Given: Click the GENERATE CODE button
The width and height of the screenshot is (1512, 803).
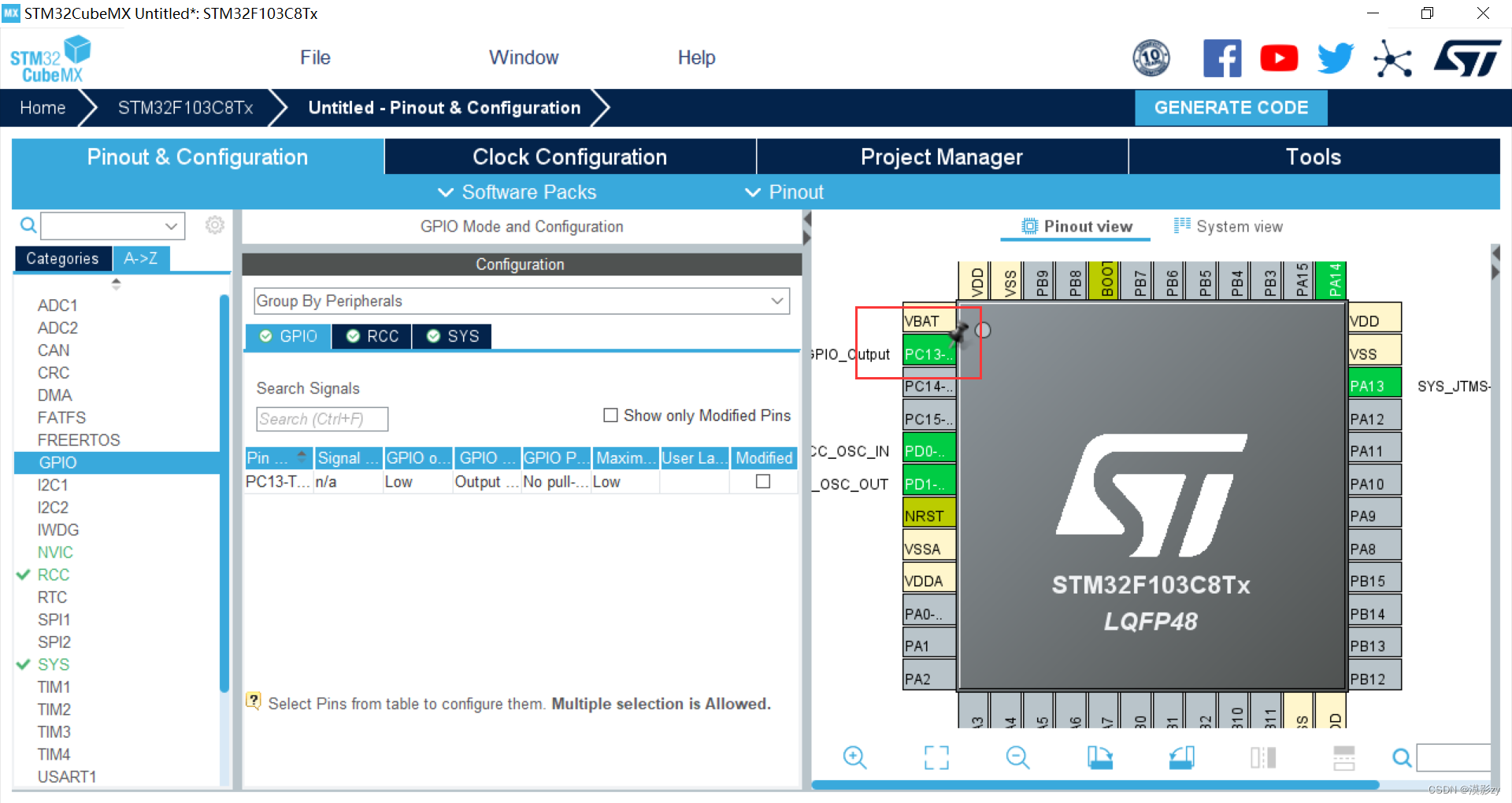Looking at the screenshot, I should 1231,108.
